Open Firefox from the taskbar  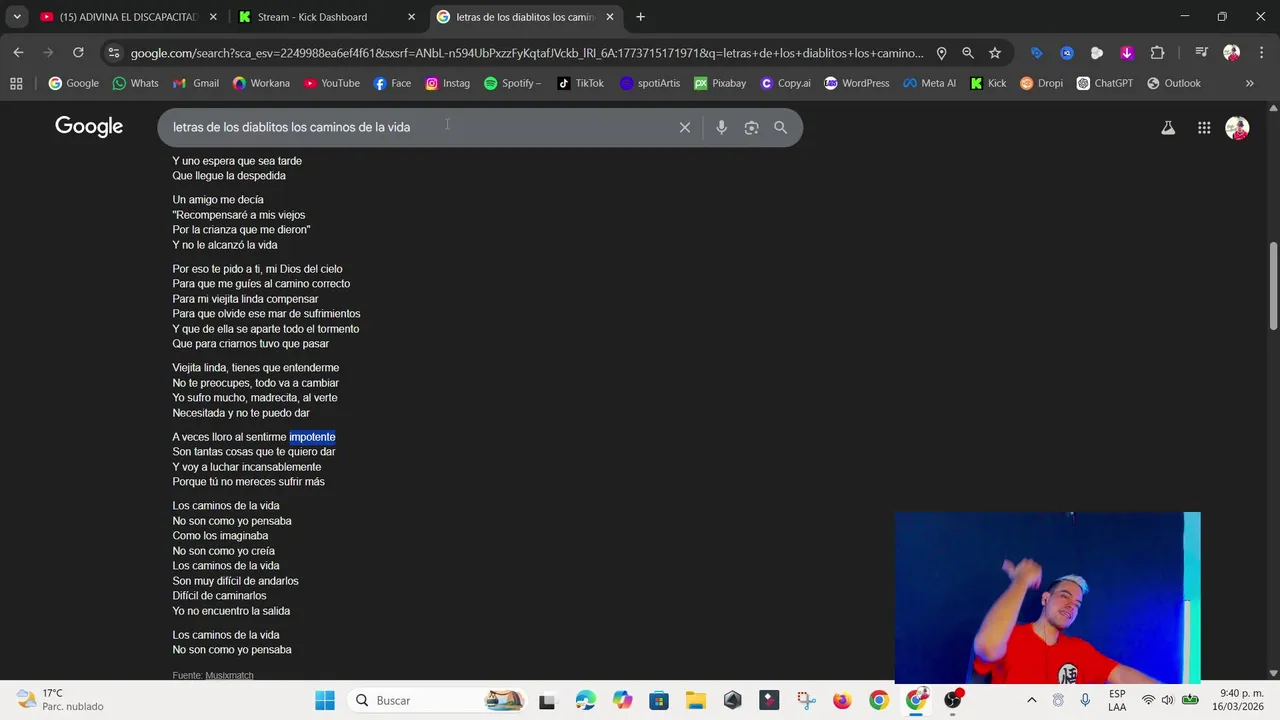pyautogui.click(x=842, y=700)
